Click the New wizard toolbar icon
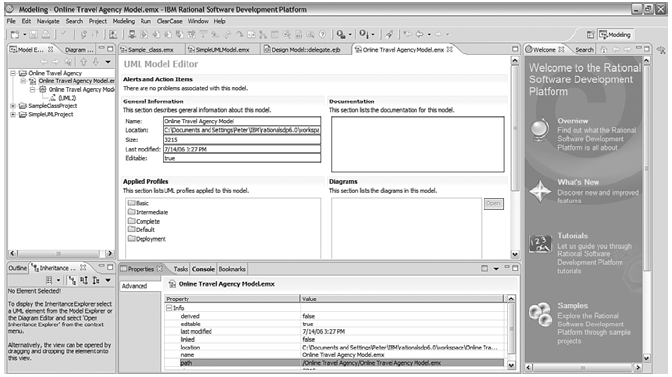This screenshot has height=377, width=672. pos(15,34)
